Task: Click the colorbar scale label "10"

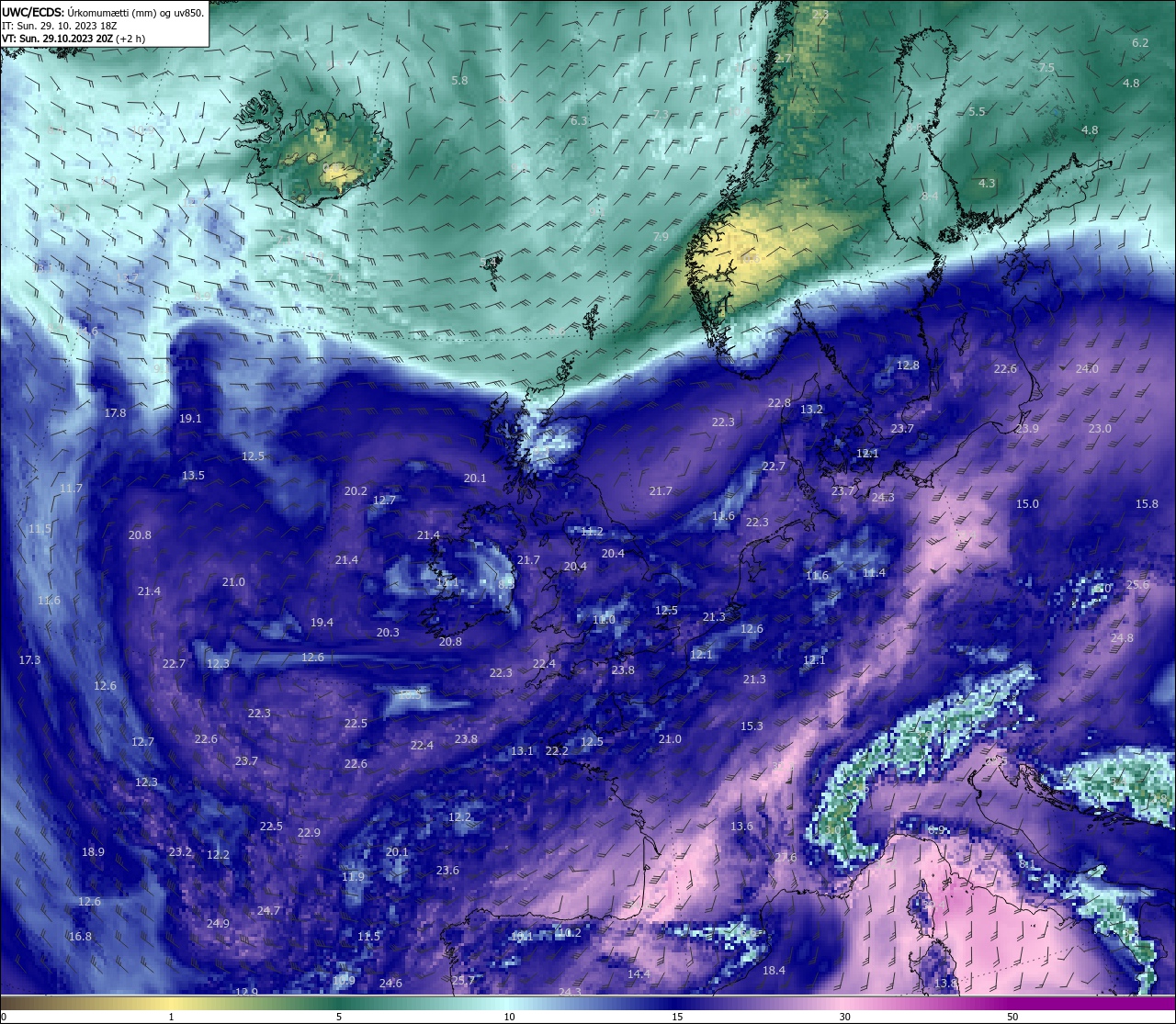Action: click(x=509, y=1017)
